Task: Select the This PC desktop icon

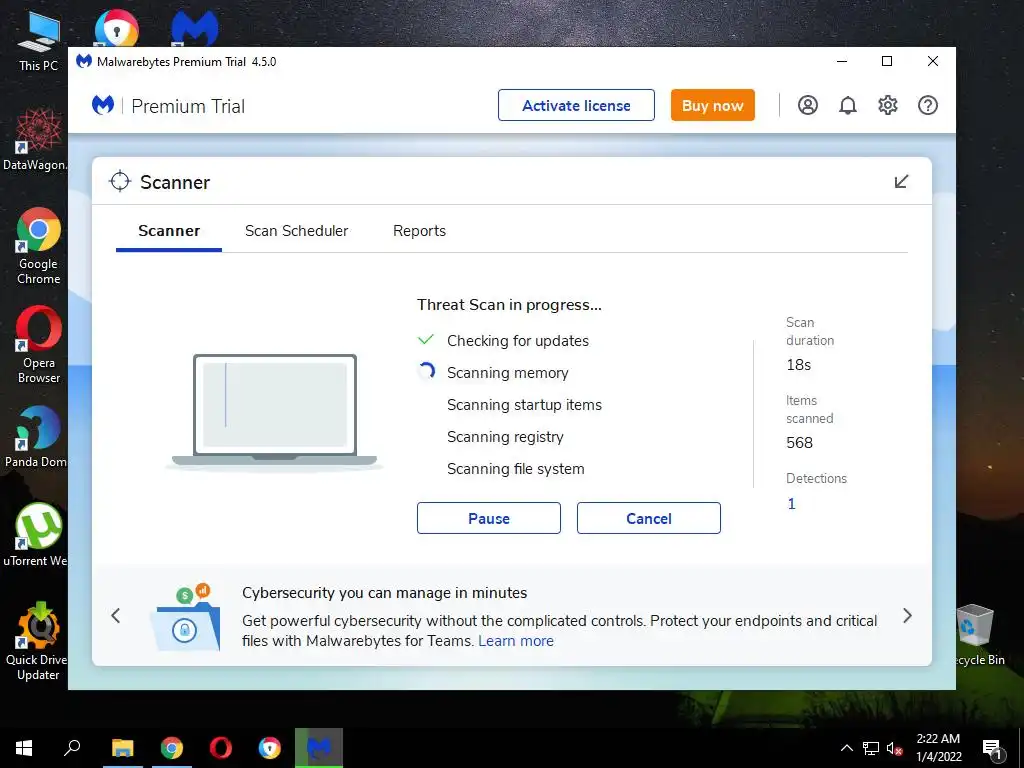Action: [x=38, y=42]
